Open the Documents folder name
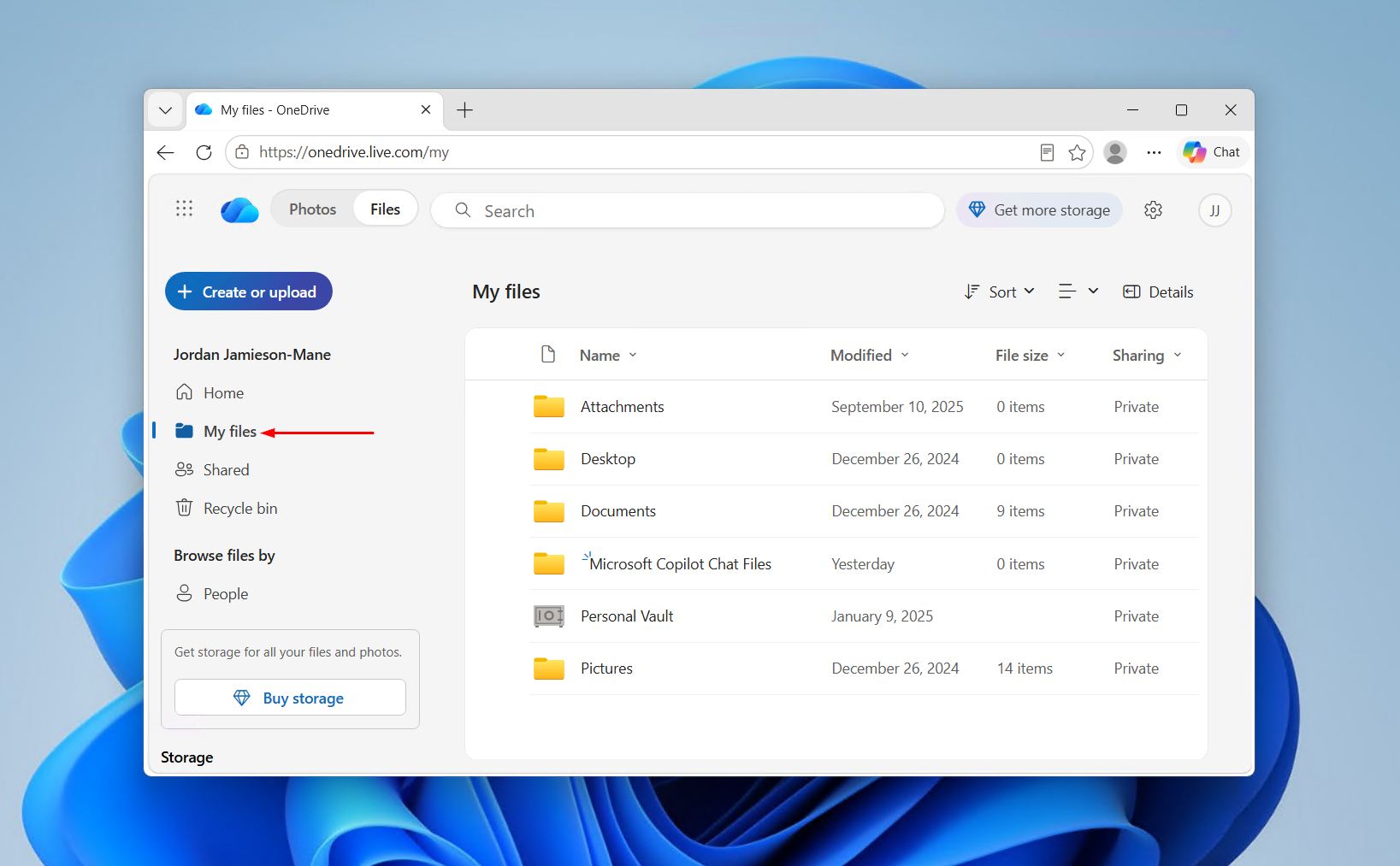The width and height of the screenshot is (1400, 866). (618, 511)
